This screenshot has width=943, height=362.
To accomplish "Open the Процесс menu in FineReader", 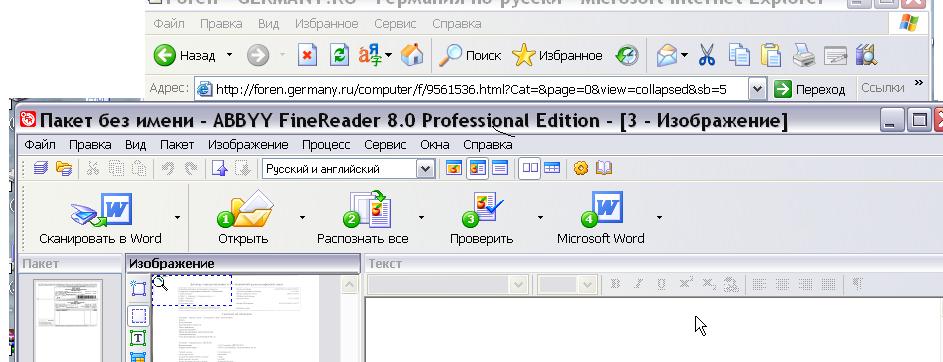I will click(326, 144).
